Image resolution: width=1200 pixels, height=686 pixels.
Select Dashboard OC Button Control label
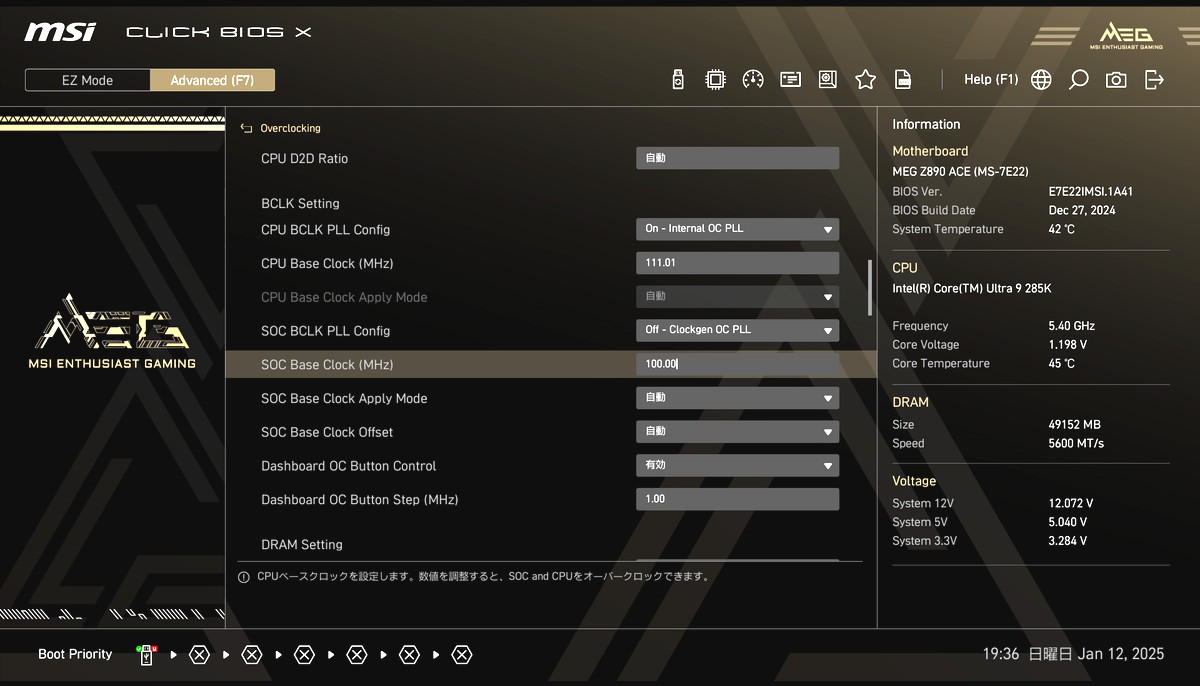pos(349,466)
